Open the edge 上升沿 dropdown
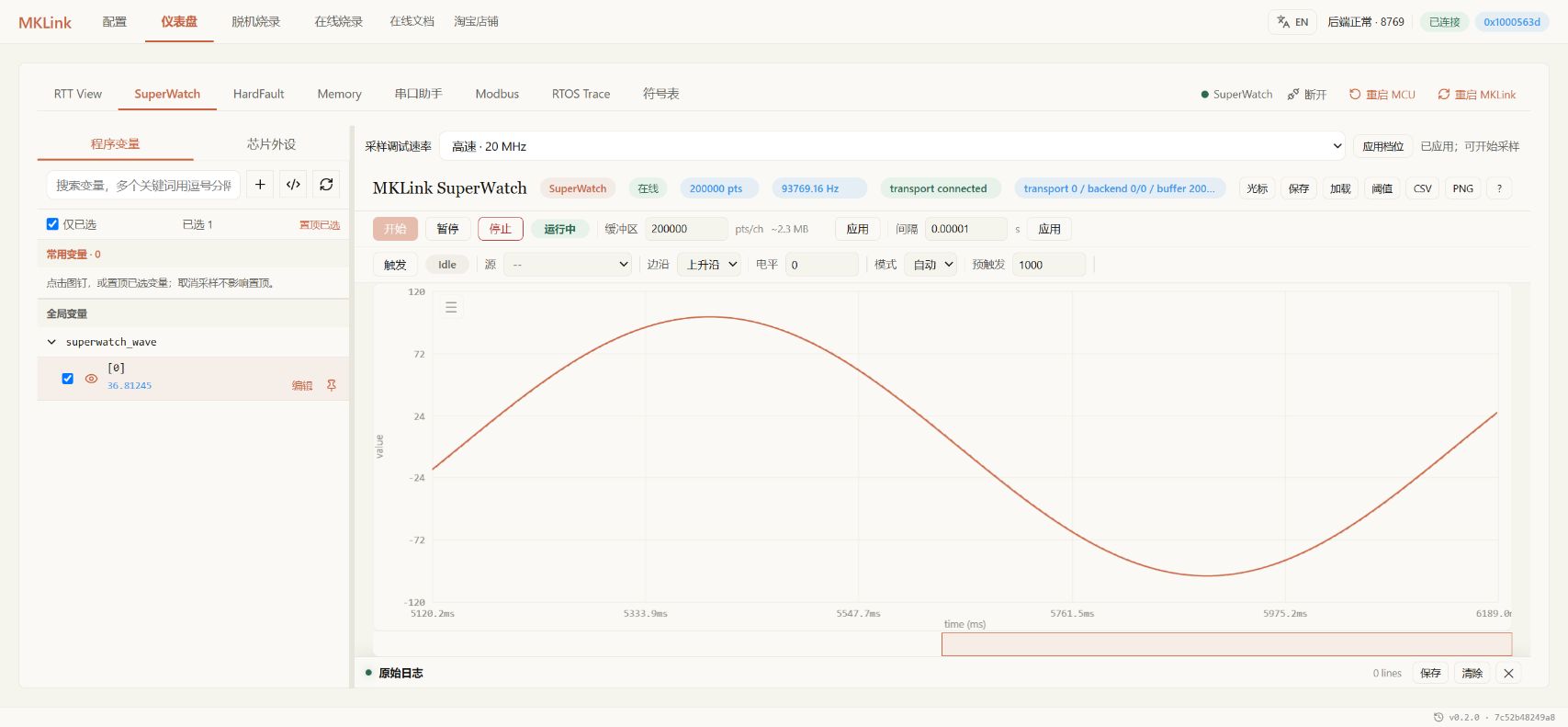 (709, 265)
